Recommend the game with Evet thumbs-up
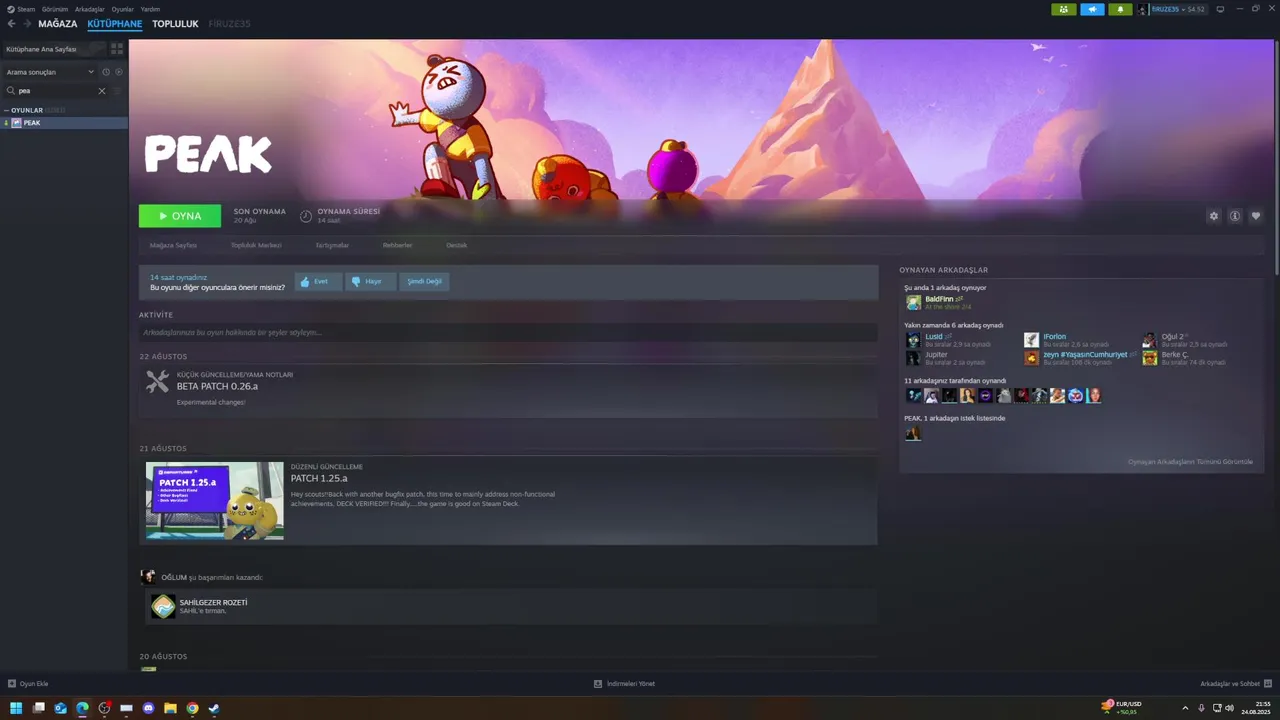Viewport: 1280px width, 720px height. pyautogui.click(x=318, y=282)
